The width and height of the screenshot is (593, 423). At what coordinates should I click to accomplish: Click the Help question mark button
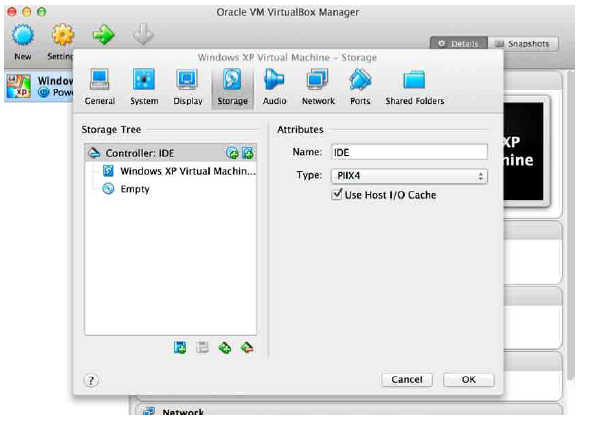[x=91, y=380]
